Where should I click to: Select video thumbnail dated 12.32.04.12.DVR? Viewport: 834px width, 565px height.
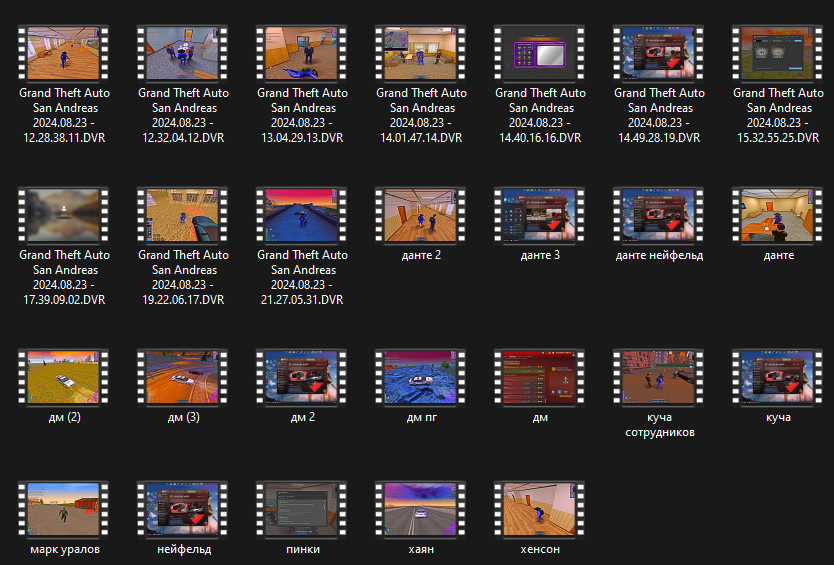pyautogui.click(x=182, y=53)
